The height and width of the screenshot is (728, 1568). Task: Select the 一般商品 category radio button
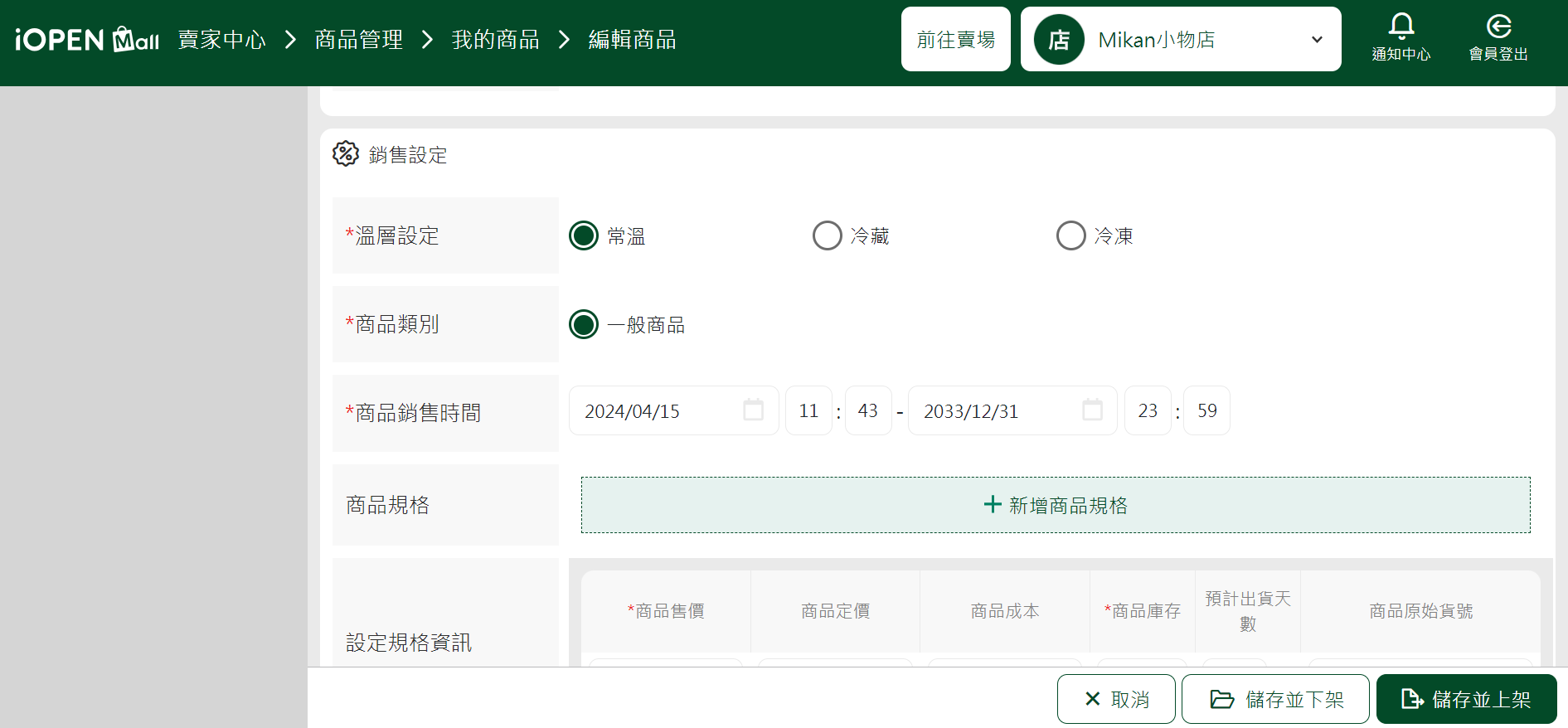tap(584, 324)
